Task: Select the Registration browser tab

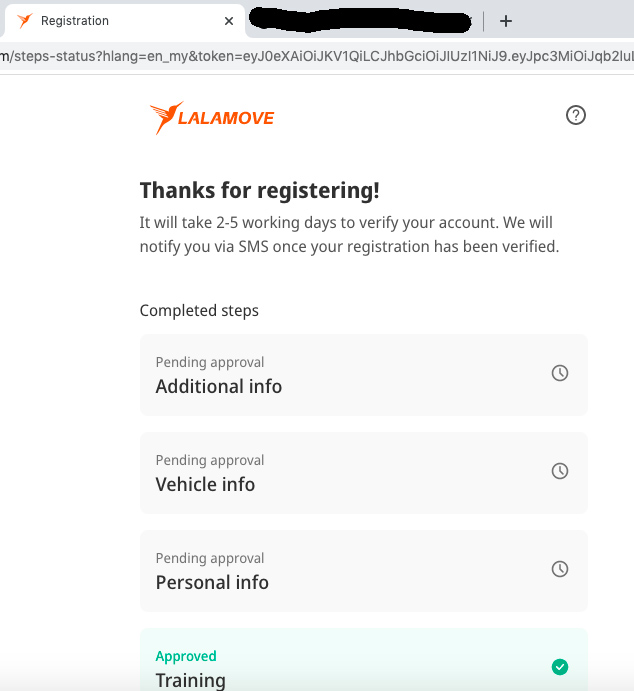Action: 110,20
